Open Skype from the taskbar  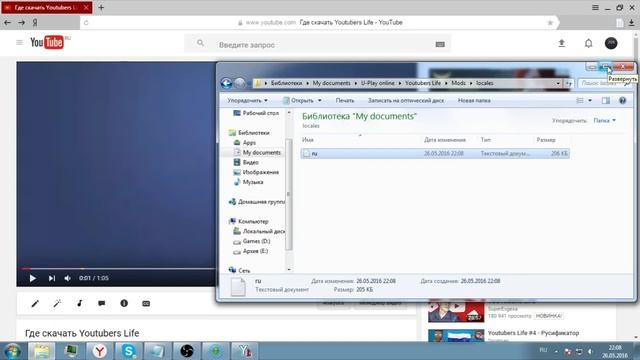(x=129, y=351)
